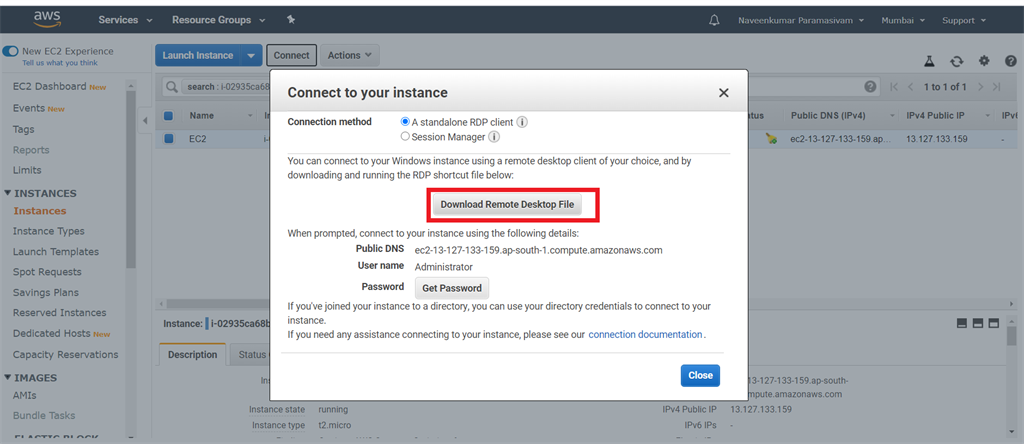Viewport: 1024px width, 444px height.
Task: Click the magnifier icon in search box
Action: click(x=172, y=87)
